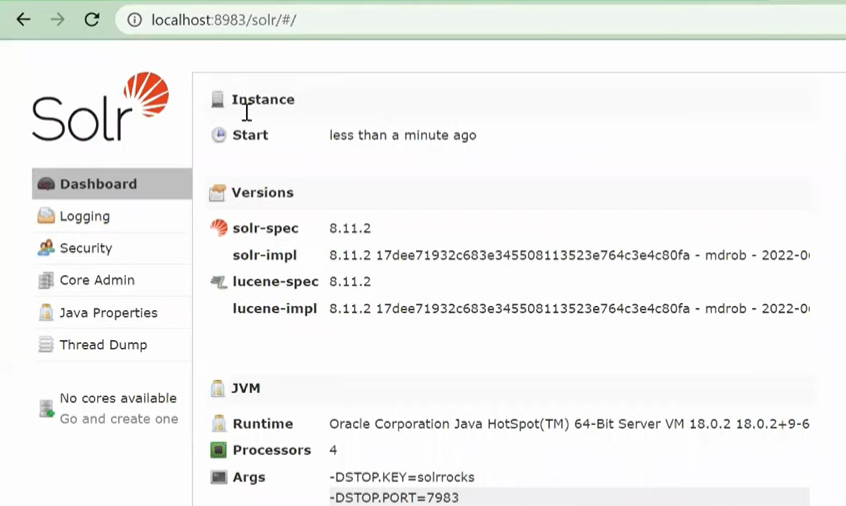Click the No cores available server icon
The image size is (846, 506).
(x=46, y=408)
